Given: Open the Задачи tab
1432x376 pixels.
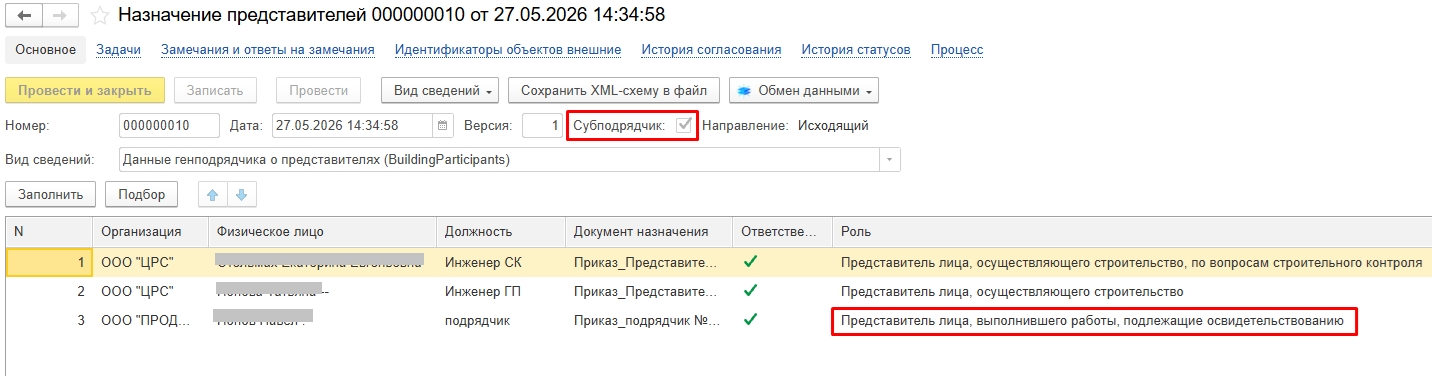Looking at the screenshot, I should (x=118, y=49).
